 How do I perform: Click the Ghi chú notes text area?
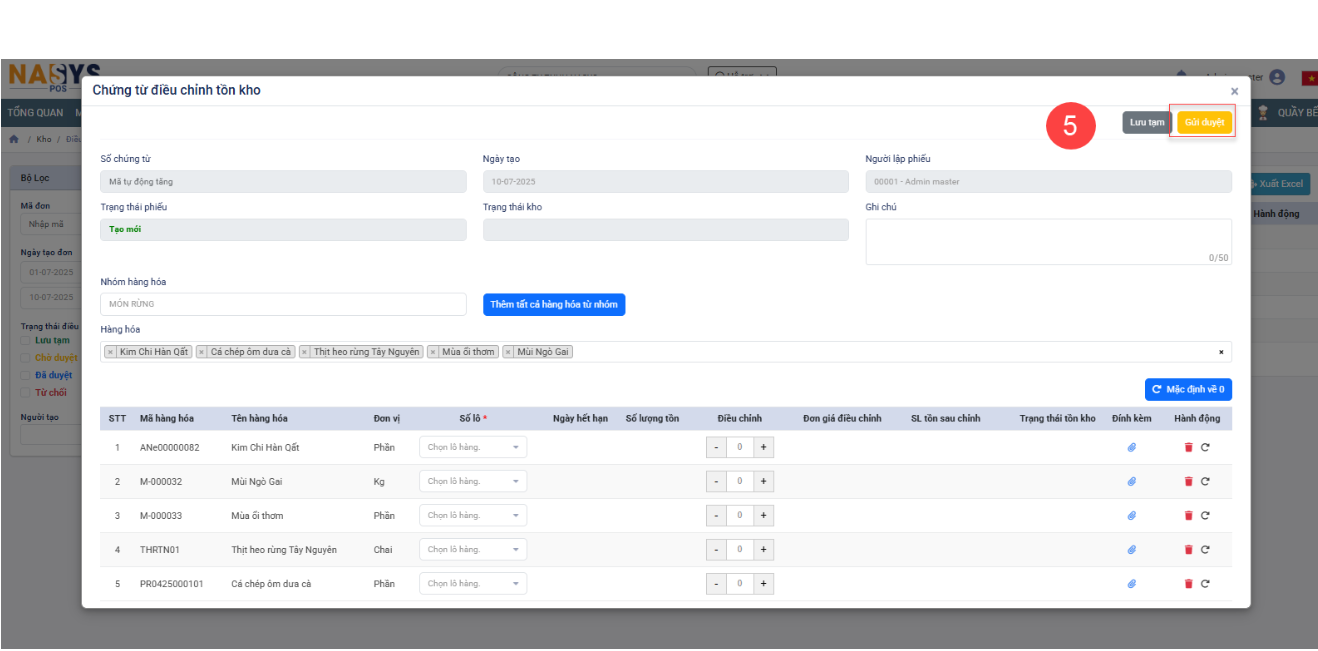[1048, 241]
